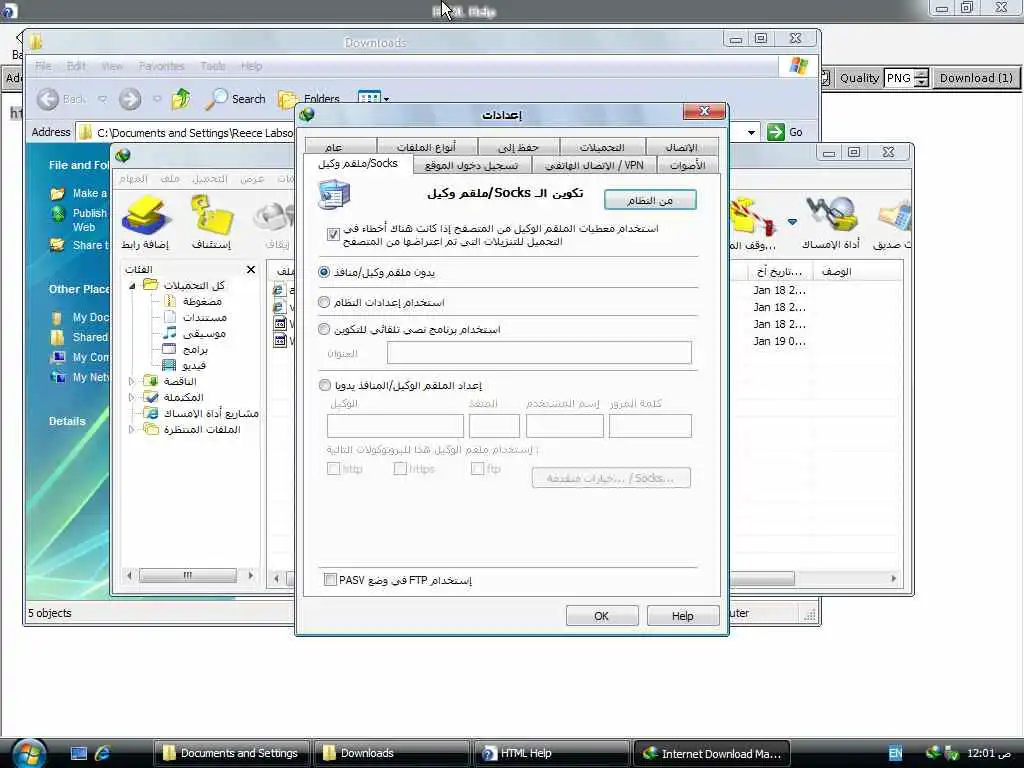1024x768 pixels.
Task: Click the IDM tray icon near the clock
Action: coord(933,753)
